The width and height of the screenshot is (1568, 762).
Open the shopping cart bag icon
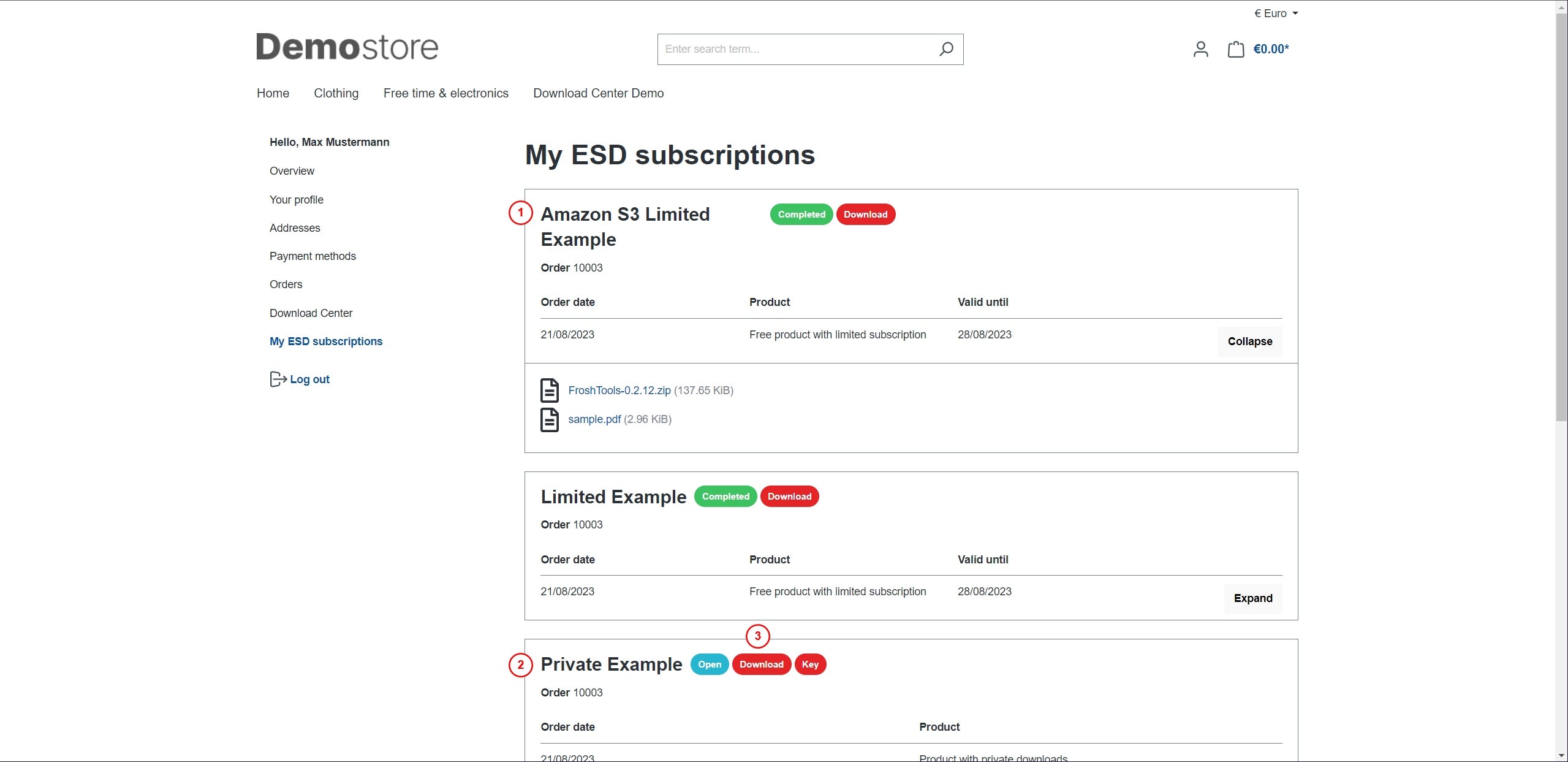[x=1236, y=49]
